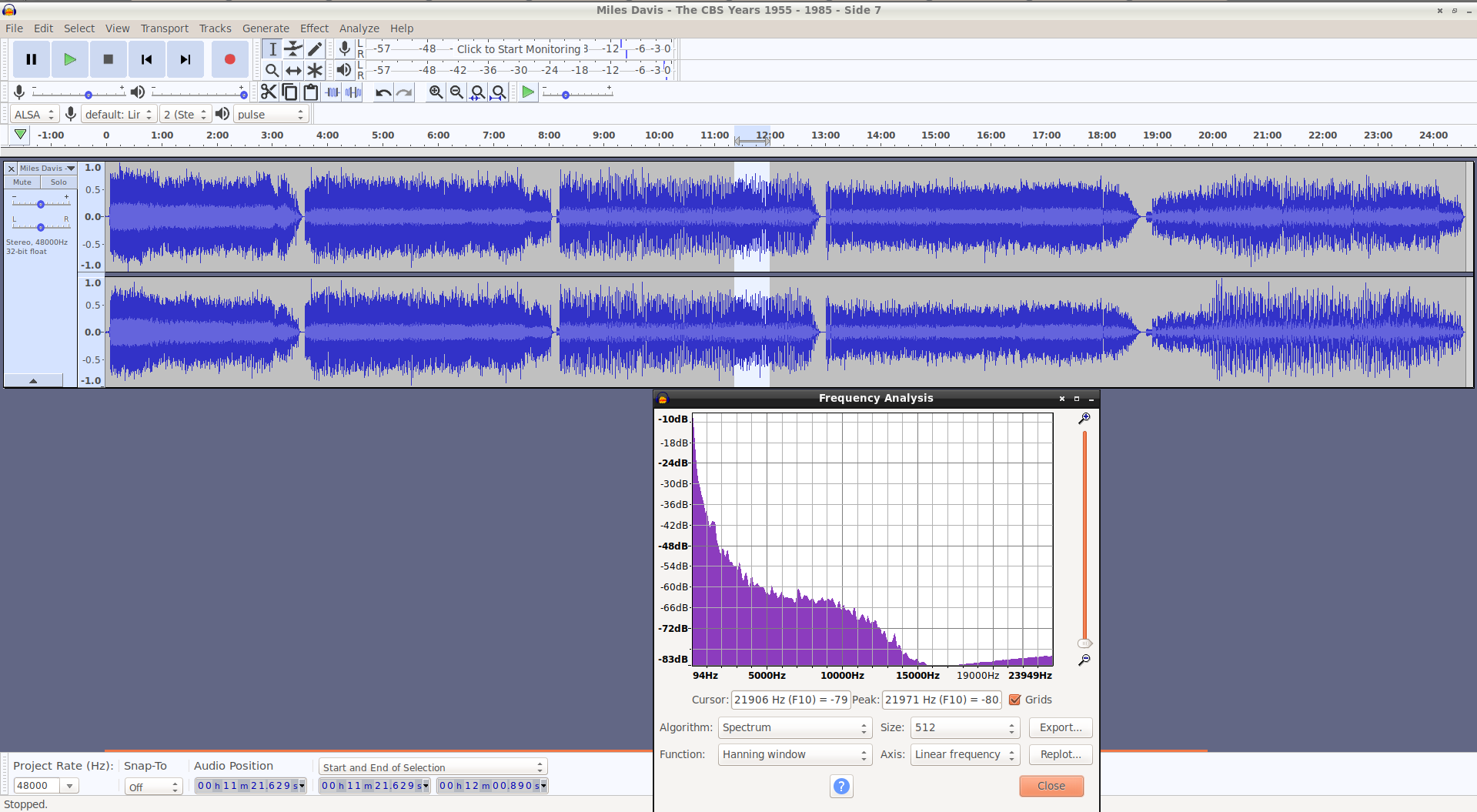The height and width of the screenshot is (812, 1477).
Task: Fit selection to window width
Action: 477,92
